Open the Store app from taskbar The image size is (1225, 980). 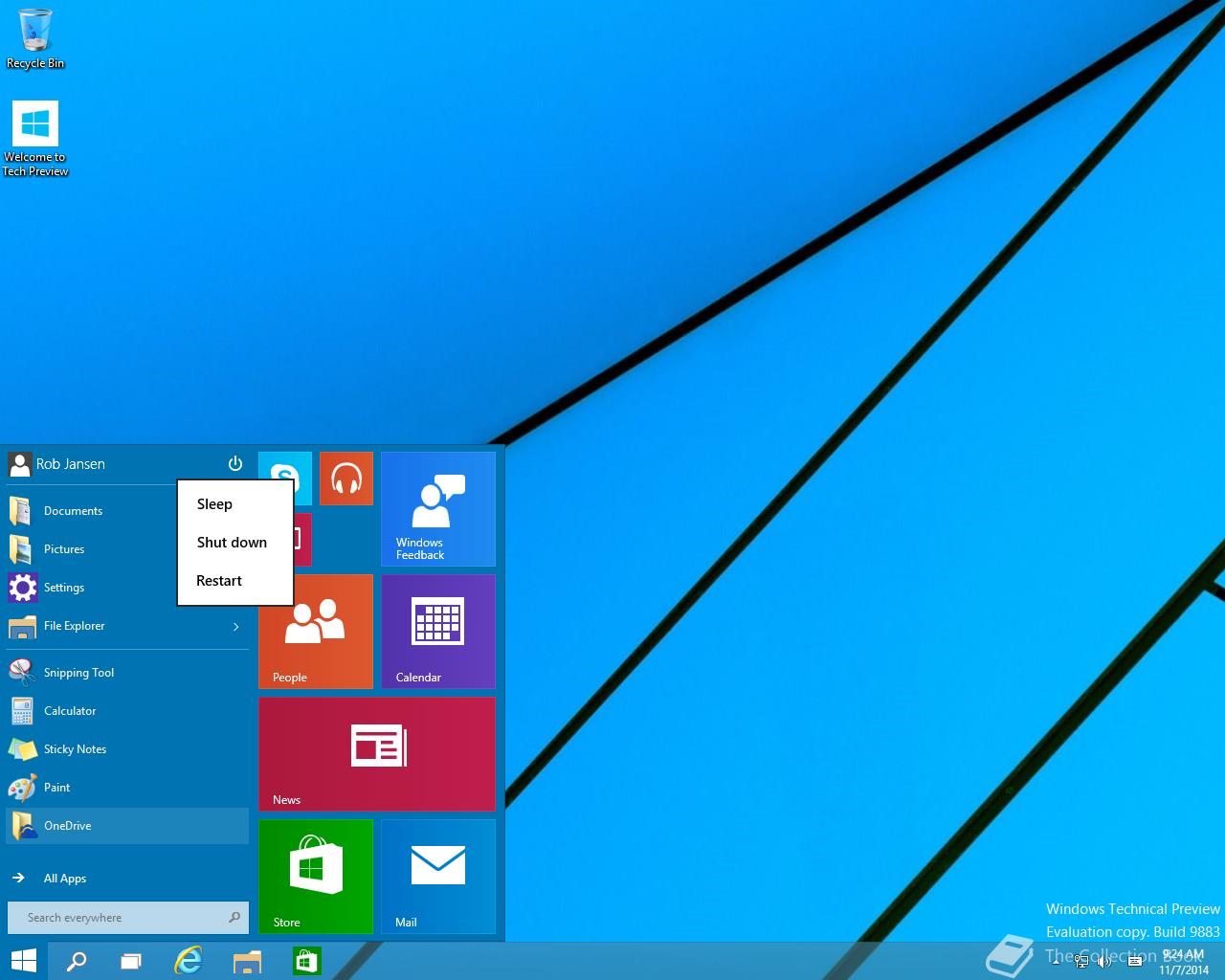click(307, 961)
